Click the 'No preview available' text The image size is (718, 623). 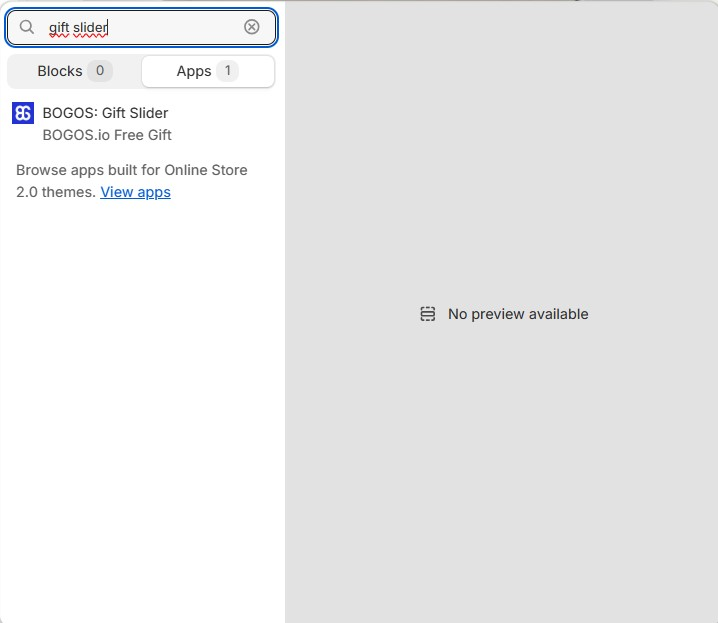[x=518, y=314]
